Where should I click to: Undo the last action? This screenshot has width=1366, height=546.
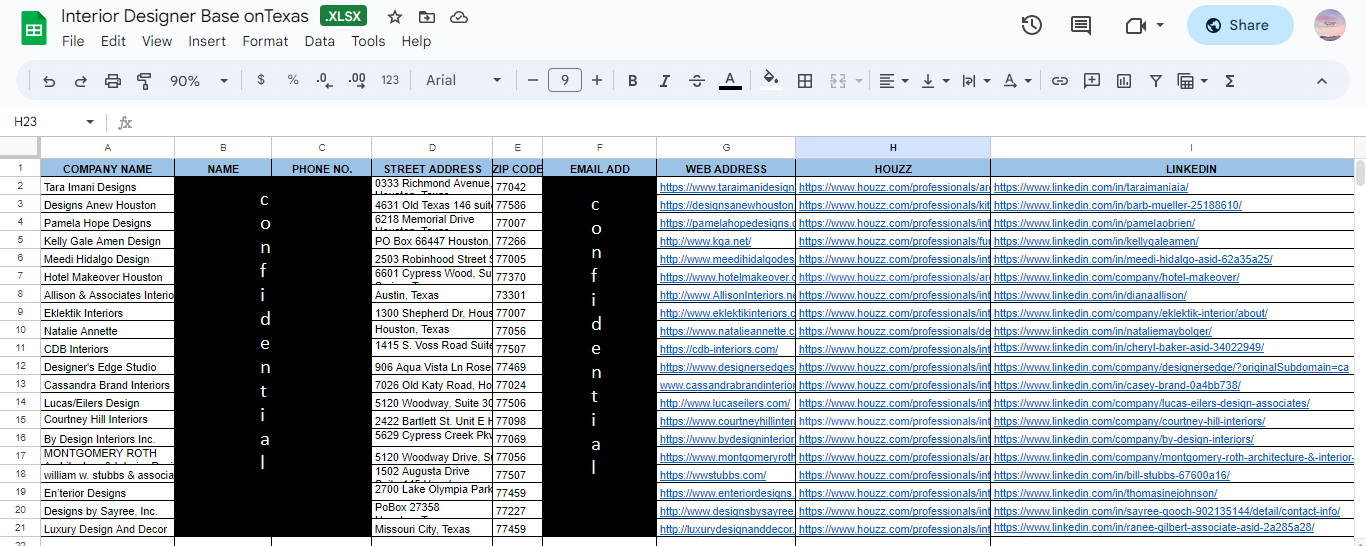coord(49,81)
